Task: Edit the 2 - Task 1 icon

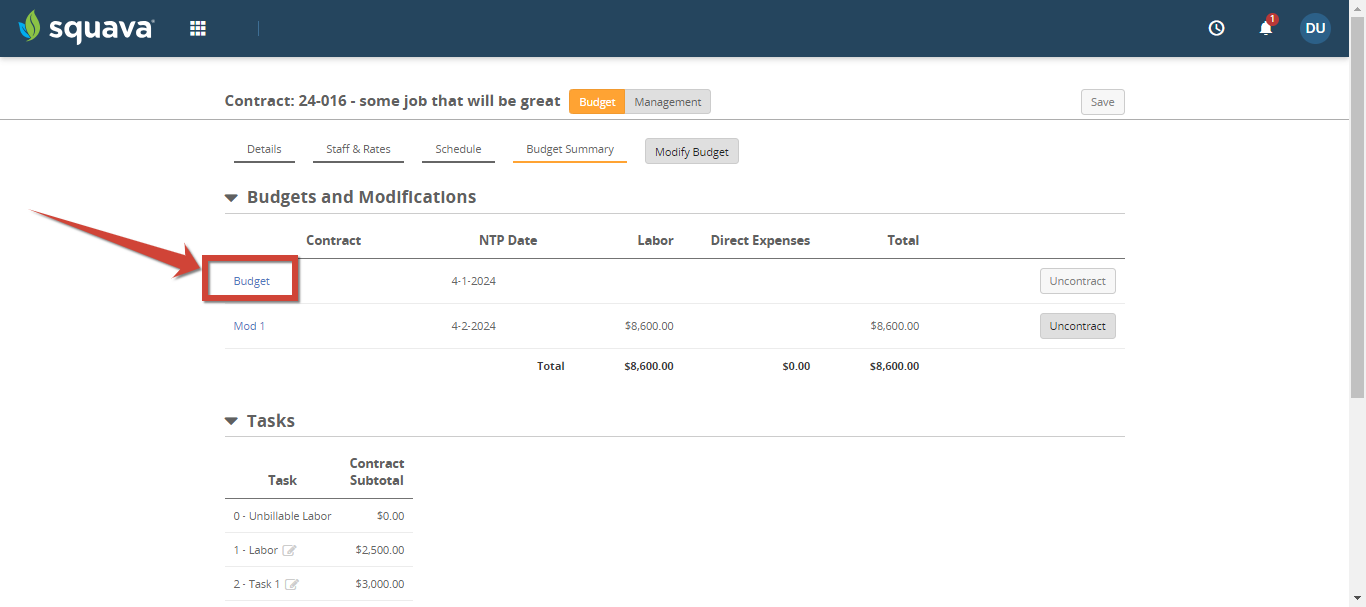Action: (x=292, y=584)
